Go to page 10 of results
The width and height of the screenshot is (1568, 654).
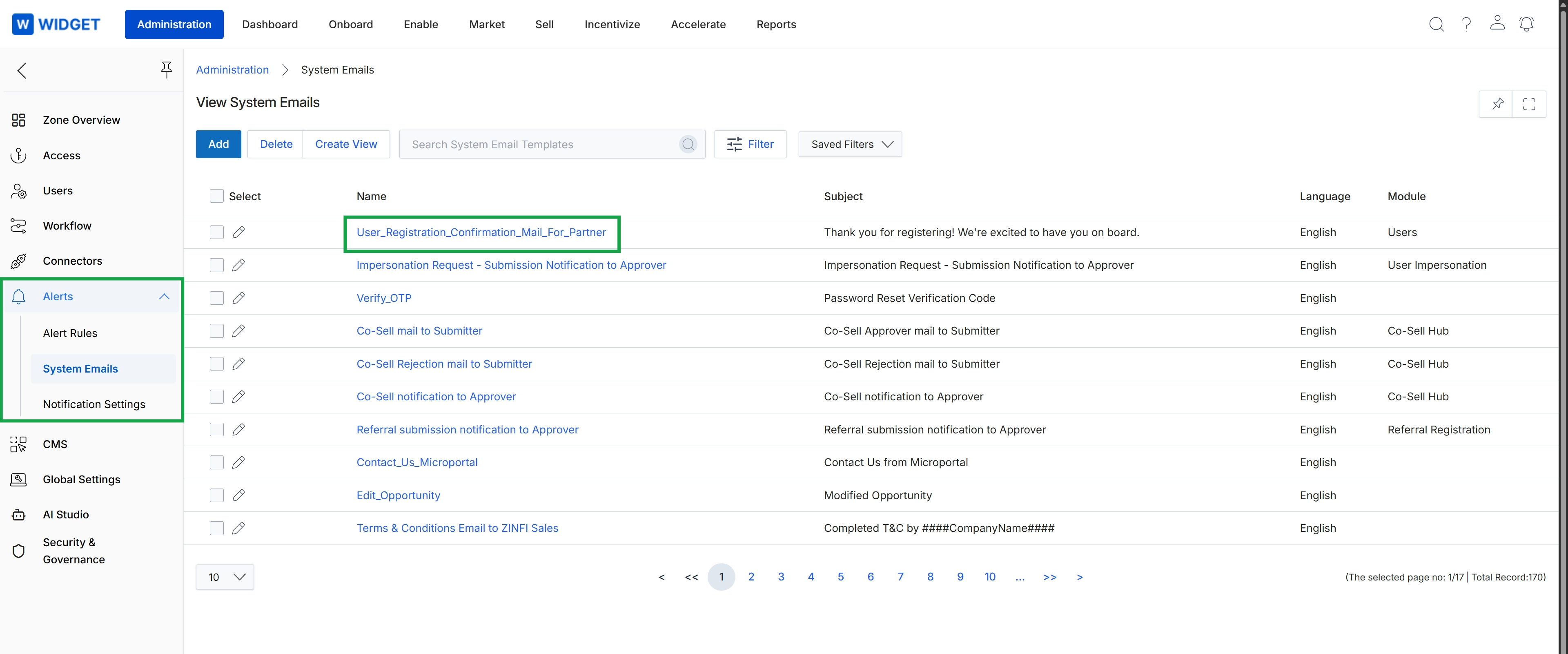pyautogui.click(x=990, y=577)
